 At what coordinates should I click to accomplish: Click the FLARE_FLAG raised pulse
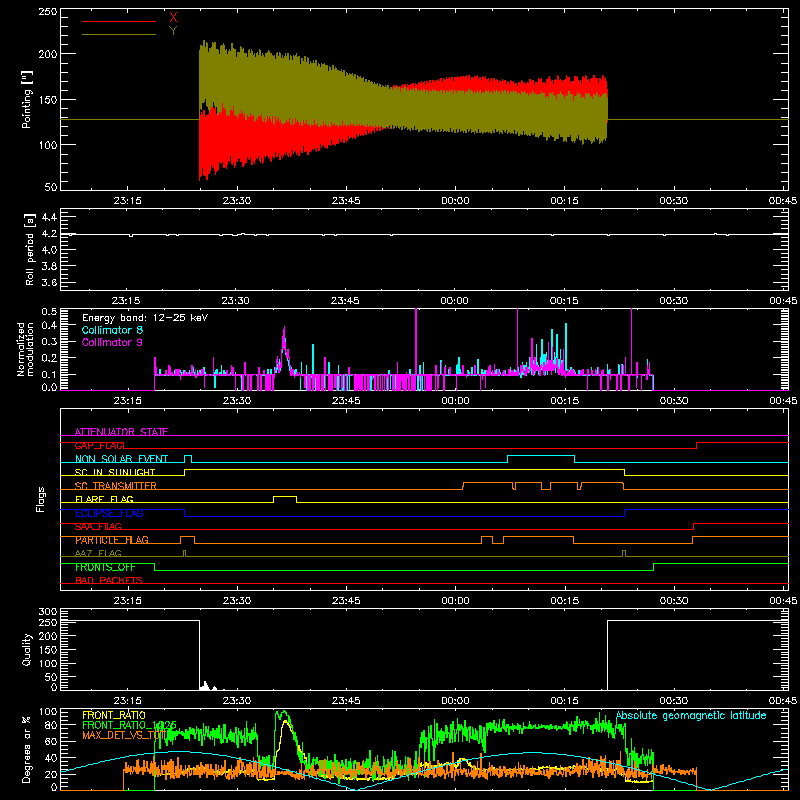(x=285, y=497)
